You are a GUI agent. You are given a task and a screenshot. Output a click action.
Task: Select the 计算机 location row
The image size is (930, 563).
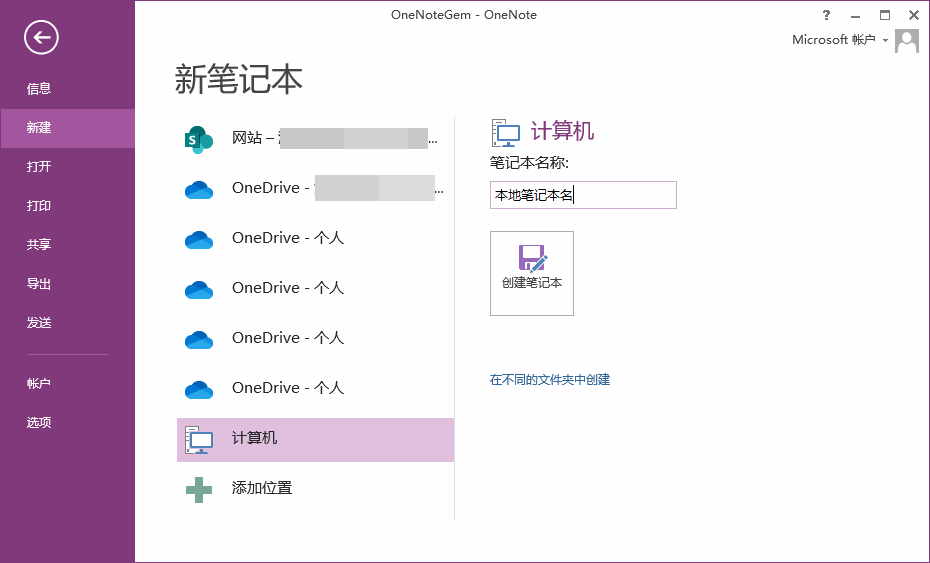(316, 440)
